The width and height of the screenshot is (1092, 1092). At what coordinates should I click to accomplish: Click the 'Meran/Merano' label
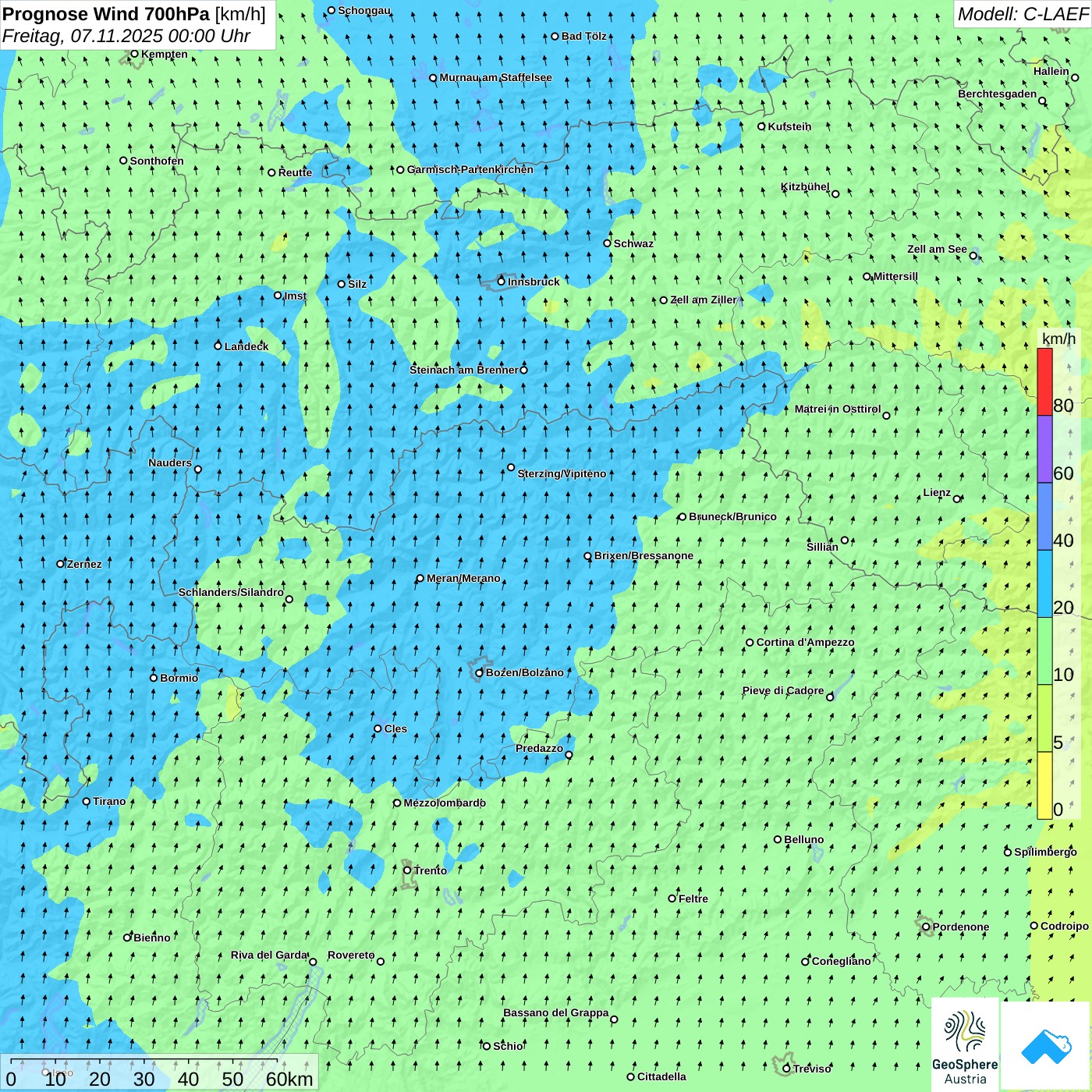[x=463, y=578]
